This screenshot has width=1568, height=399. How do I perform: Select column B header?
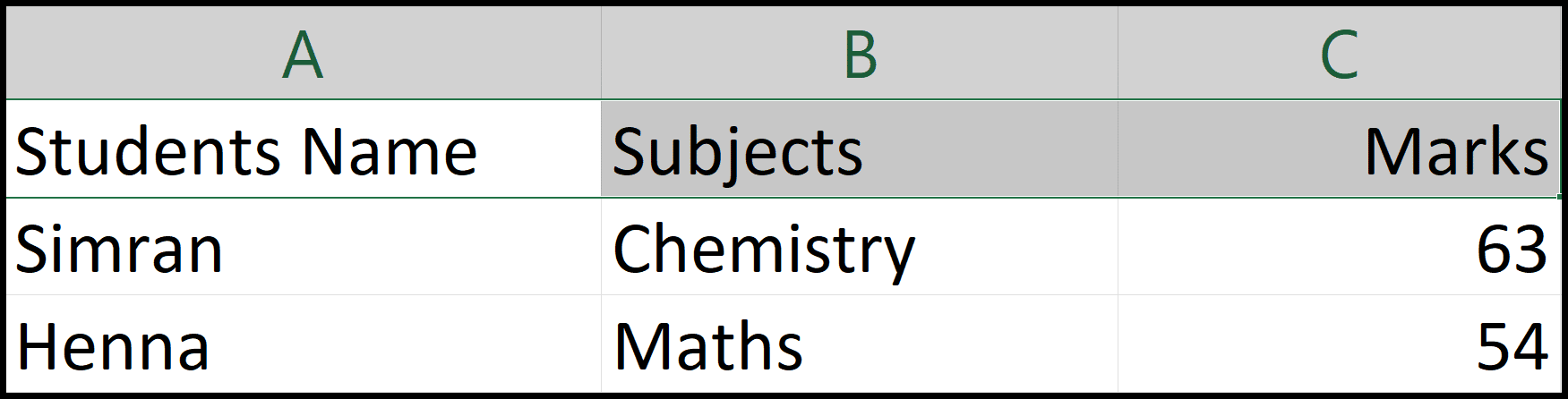click(x=860, y=53)
